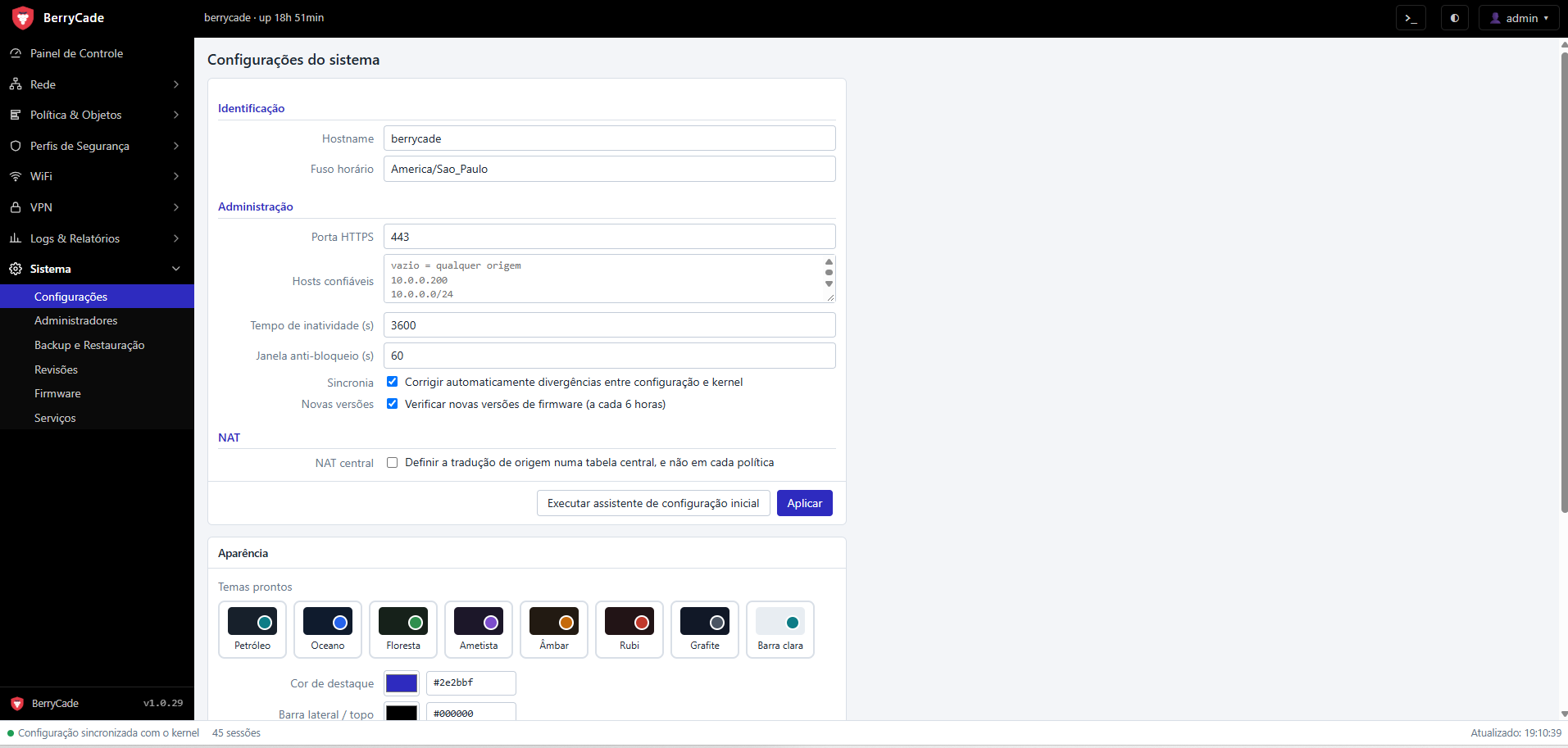The image size is (1568, 748).
Task: Click the Logs & Relatórios chart icon
Action: pos(16,238)
